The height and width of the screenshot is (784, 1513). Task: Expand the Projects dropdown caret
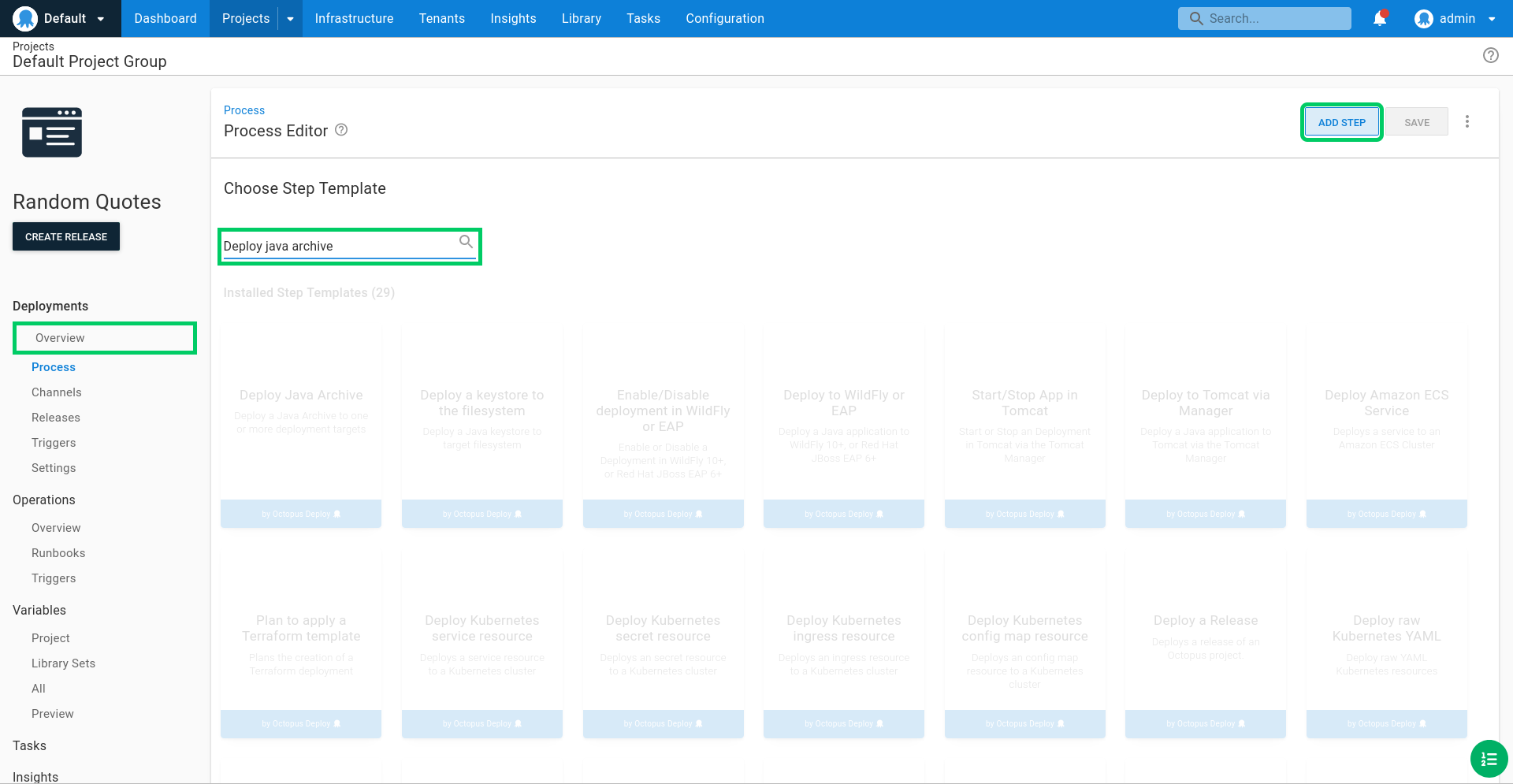[290, 19]
